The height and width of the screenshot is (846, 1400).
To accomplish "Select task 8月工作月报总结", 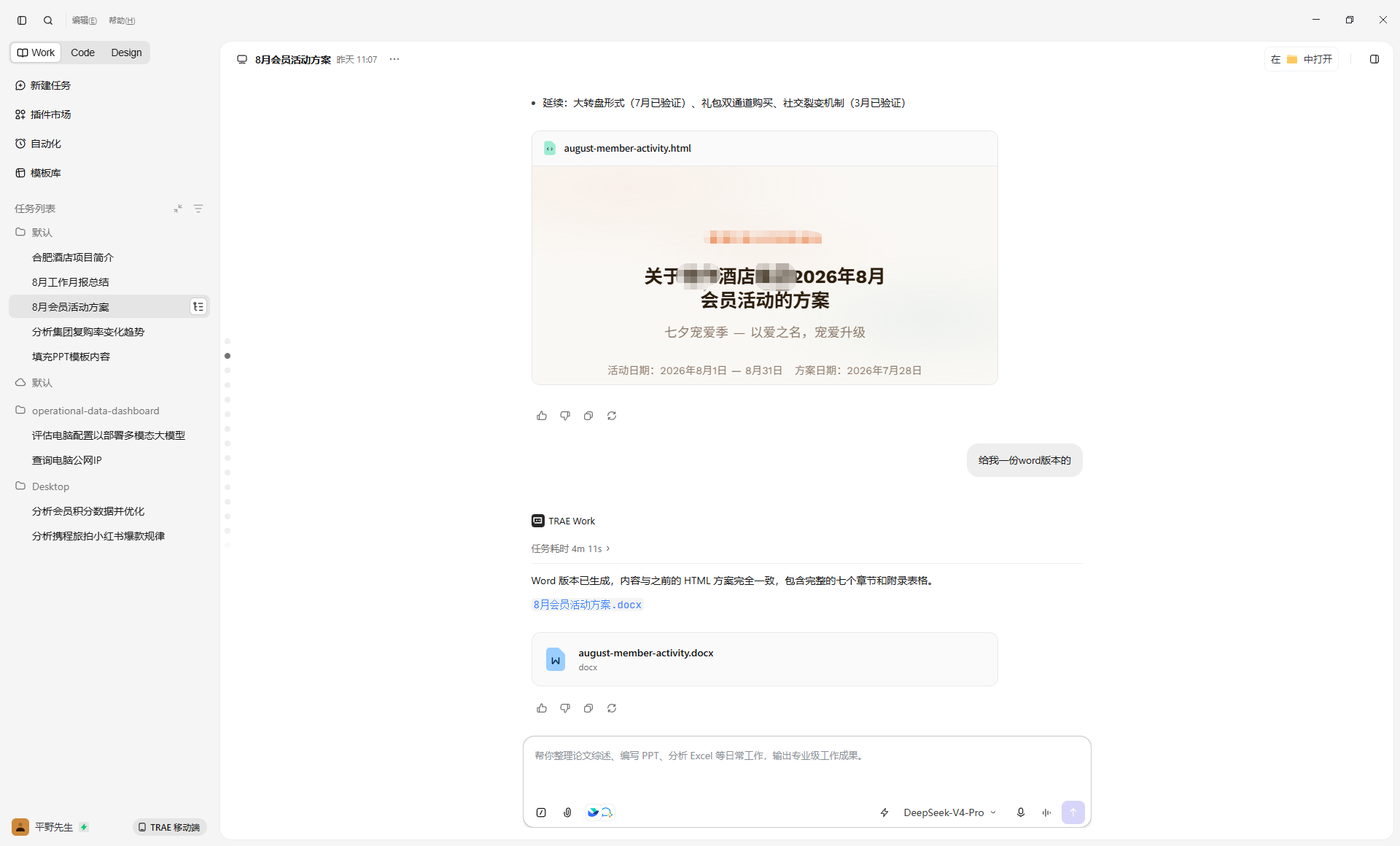I will coord(109,282).
